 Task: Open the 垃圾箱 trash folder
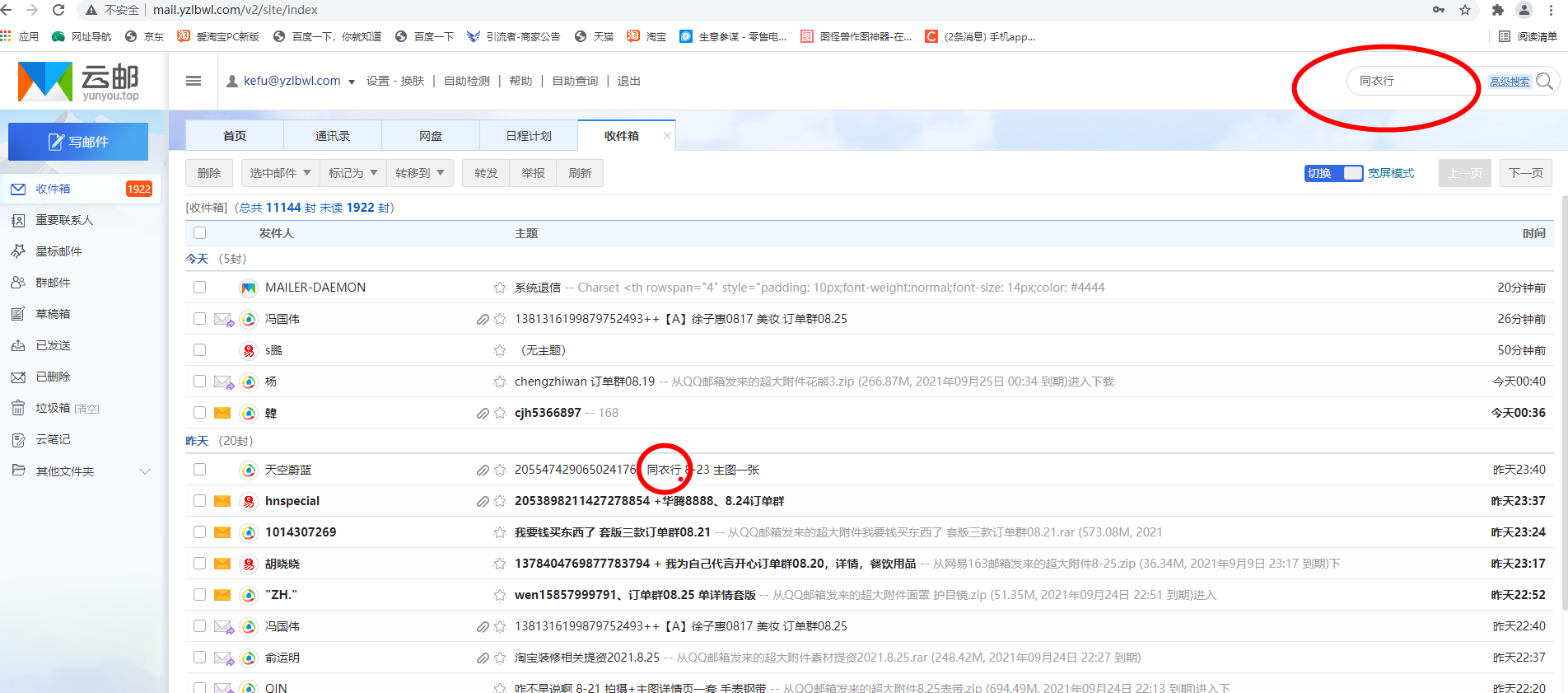tap(53, 408)
